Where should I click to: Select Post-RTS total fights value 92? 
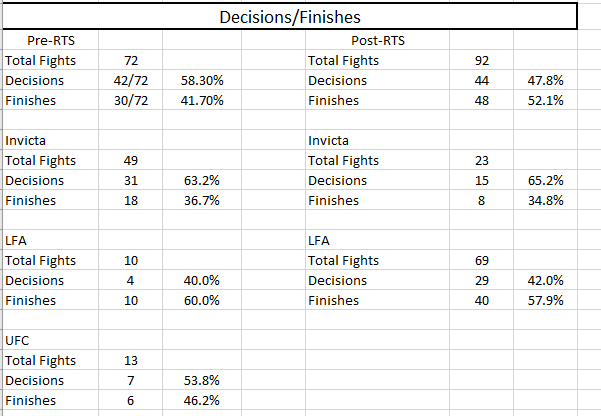coord(480,60)
